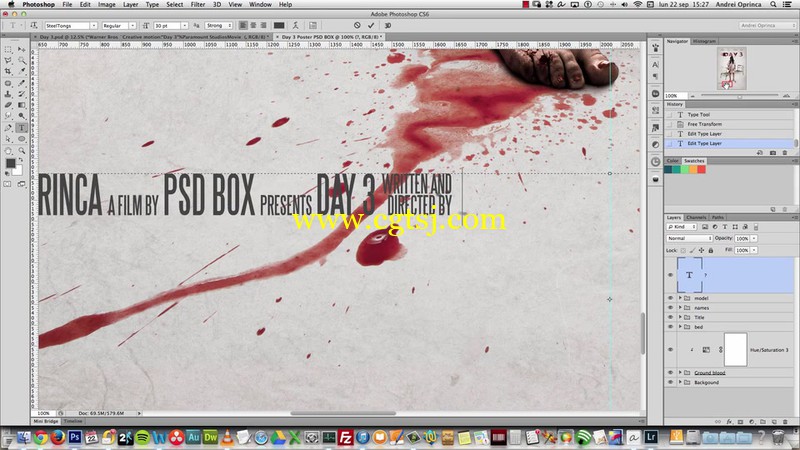The image size is (800, 450).
Task: Hide the names layer group
Action: coord(670,308)
